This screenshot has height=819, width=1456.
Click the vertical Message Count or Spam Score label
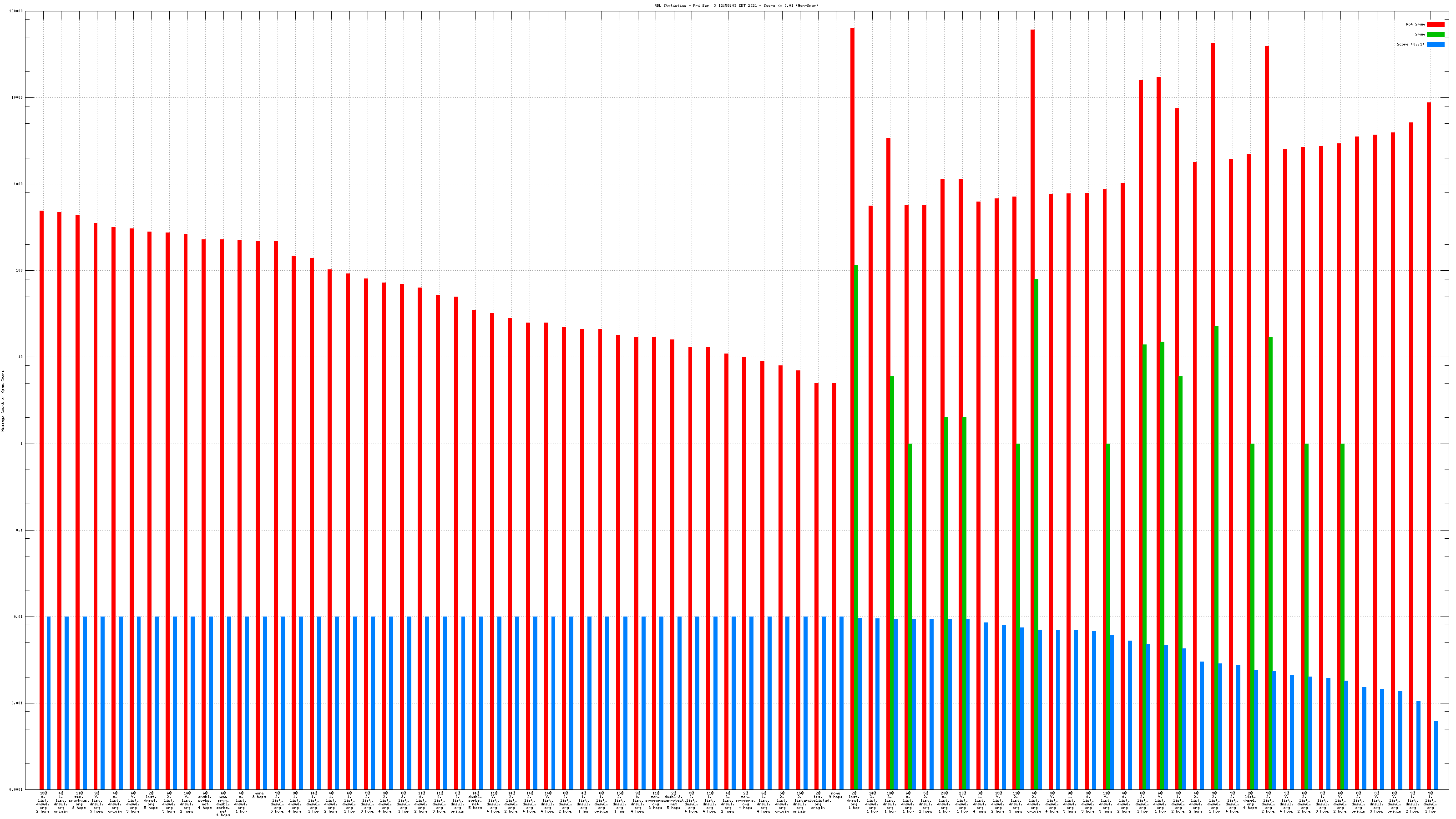[3, 401]
